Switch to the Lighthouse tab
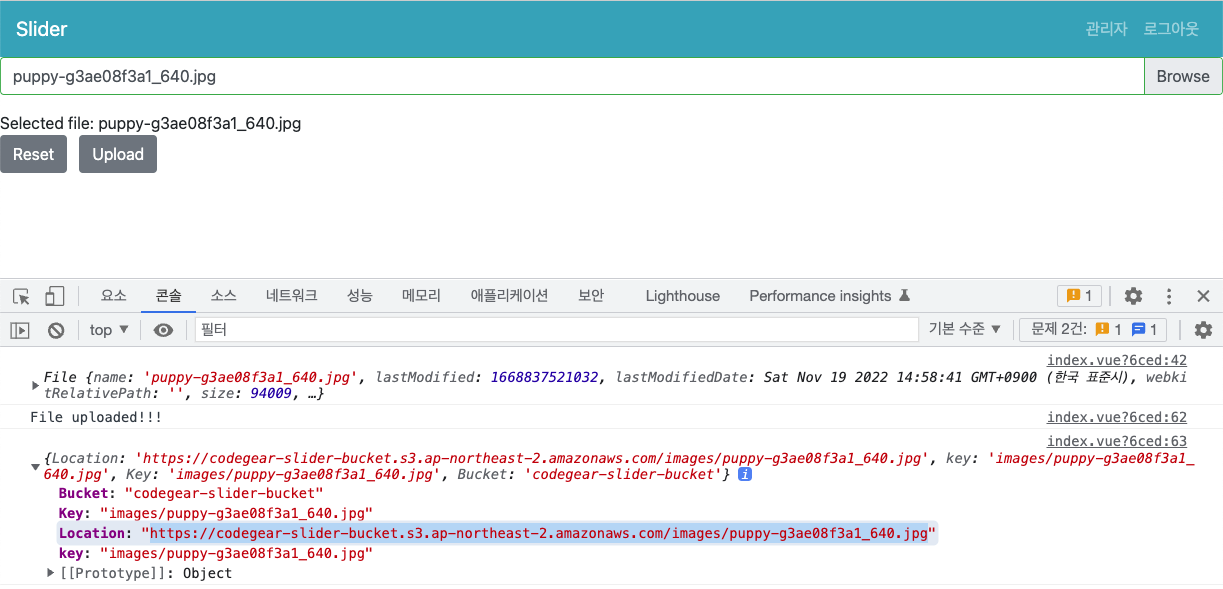This screenshot has width=1223, height=589. click(683, 296)
